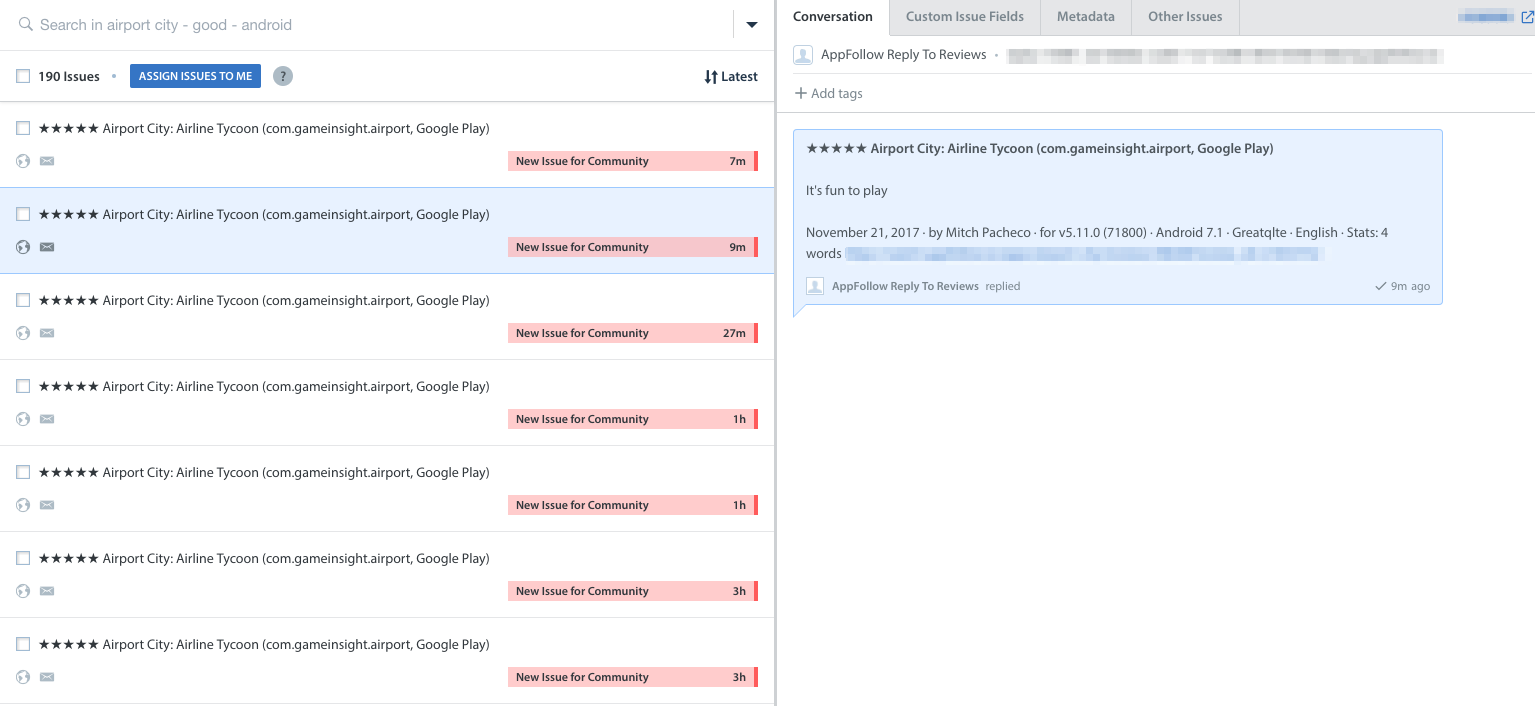Check the box for the 7m issue
1535x706 pixels.
(23, 128)
